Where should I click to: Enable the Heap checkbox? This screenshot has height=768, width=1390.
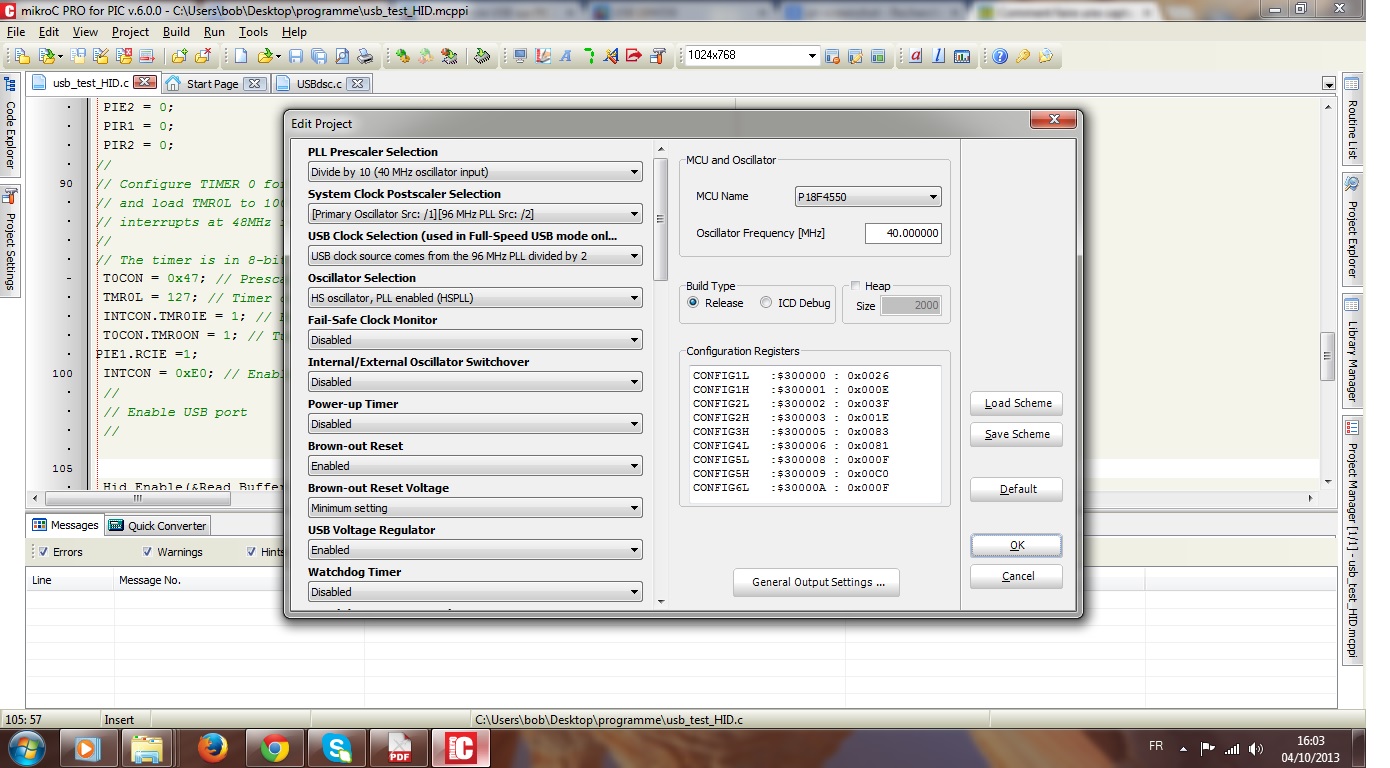tap(856, 286)
